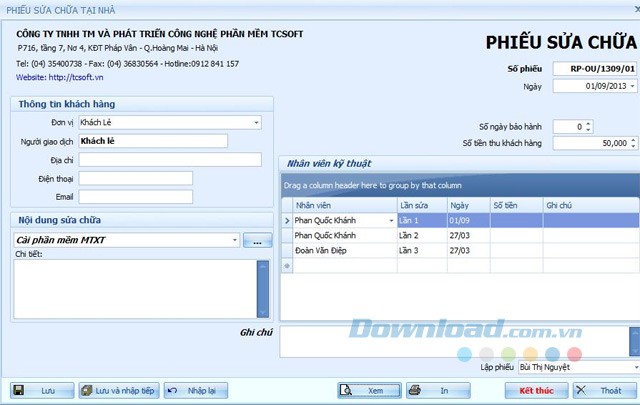Click the ellipsis browse button beside Cài phần mềm MTXT

[x=257, y=241]
